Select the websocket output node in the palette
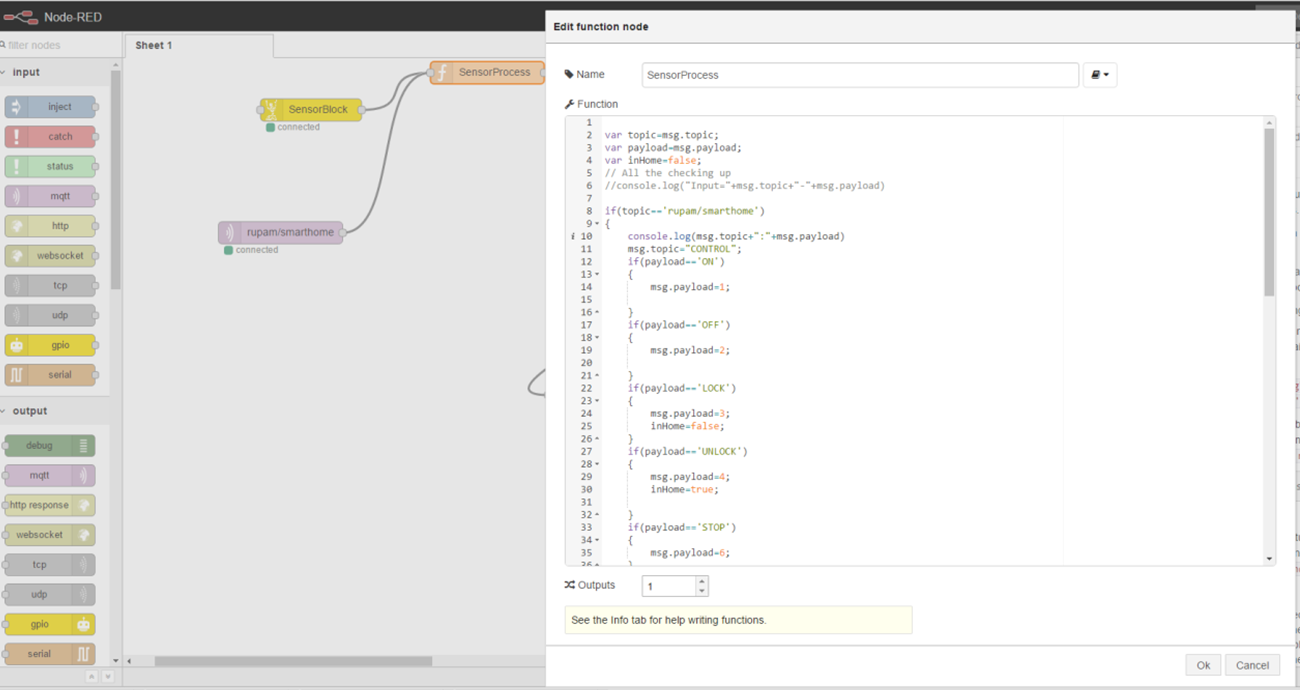Viewport: 1300px width, 690px height. pyautogui.click(x=50, y=535)
